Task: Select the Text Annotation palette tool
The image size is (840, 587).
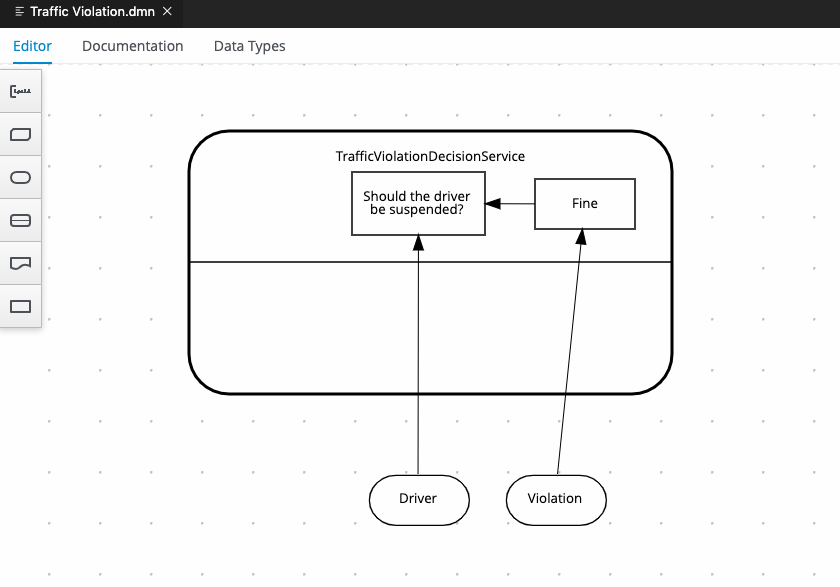Action: 20,91
